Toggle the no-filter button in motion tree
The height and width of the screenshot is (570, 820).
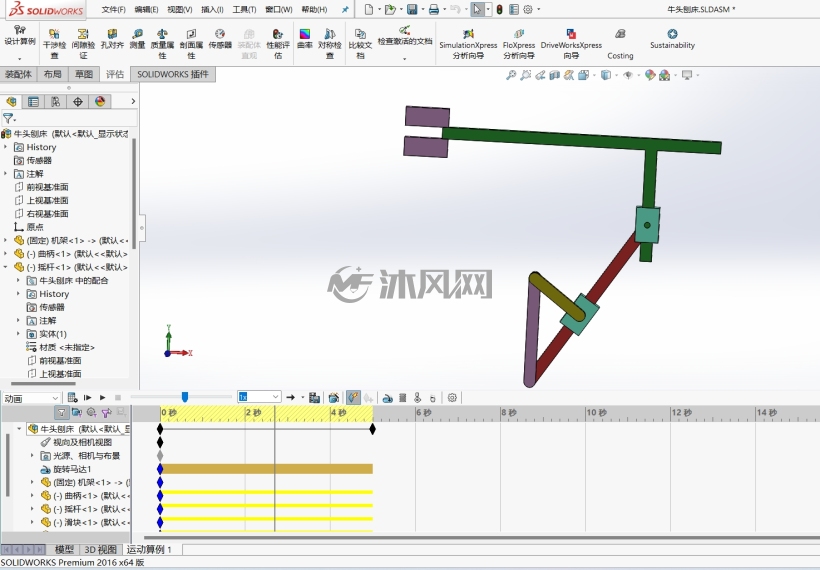coord(62,413)
